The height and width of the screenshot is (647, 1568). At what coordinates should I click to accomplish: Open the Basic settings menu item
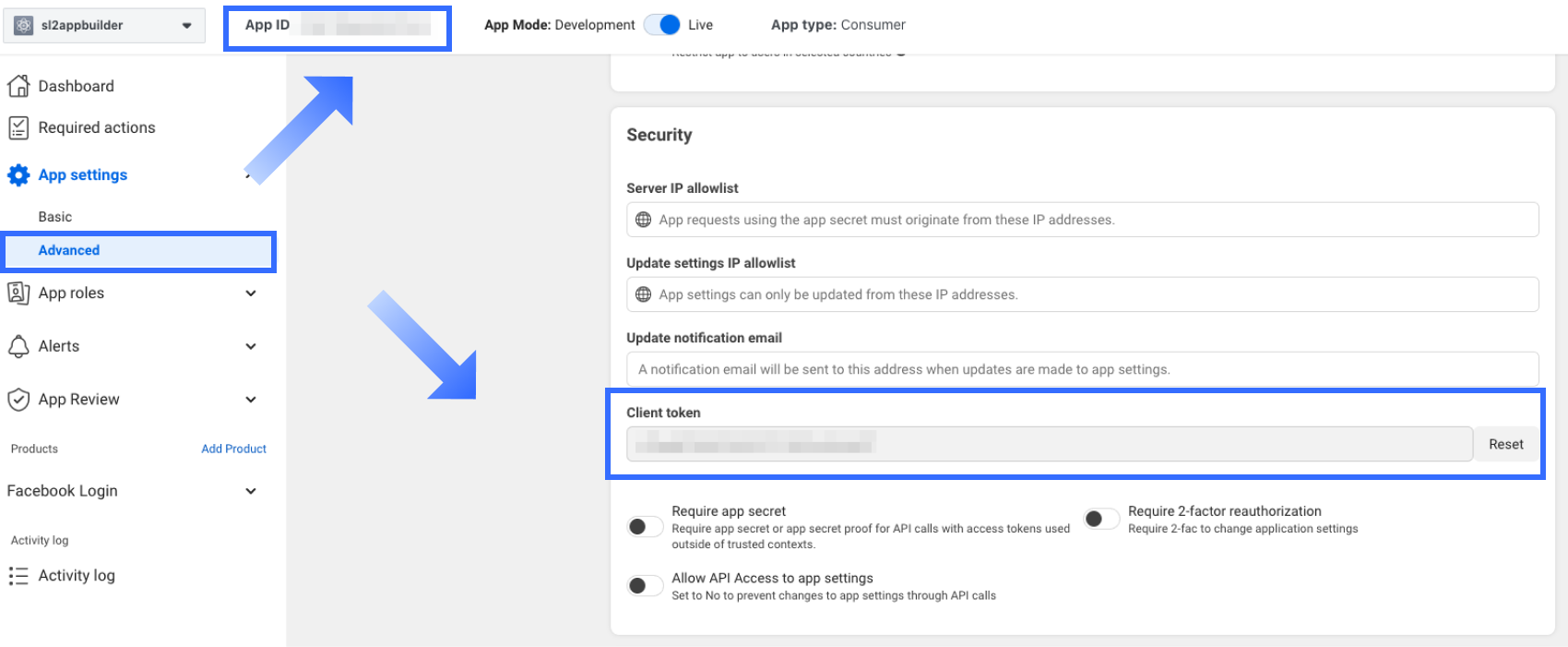click(55, 217)
